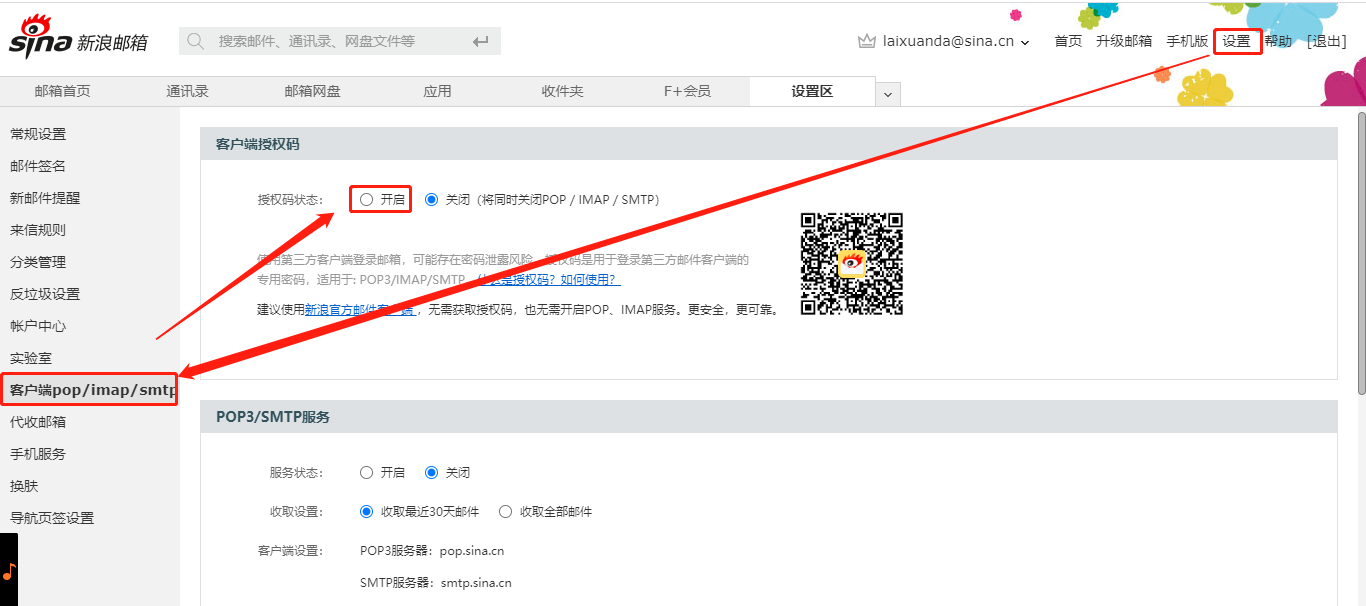Choose 收取最近30天邮件 option
This screenshot has height=606, width=1366.
click(x=366, y=511)
